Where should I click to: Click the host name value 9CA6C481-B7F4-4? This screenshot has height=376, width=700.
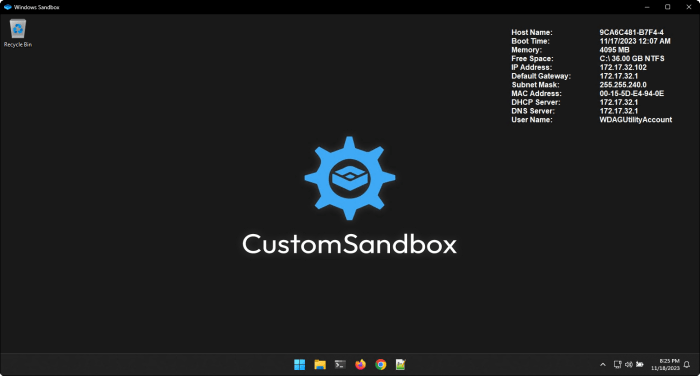coord(631,33)
